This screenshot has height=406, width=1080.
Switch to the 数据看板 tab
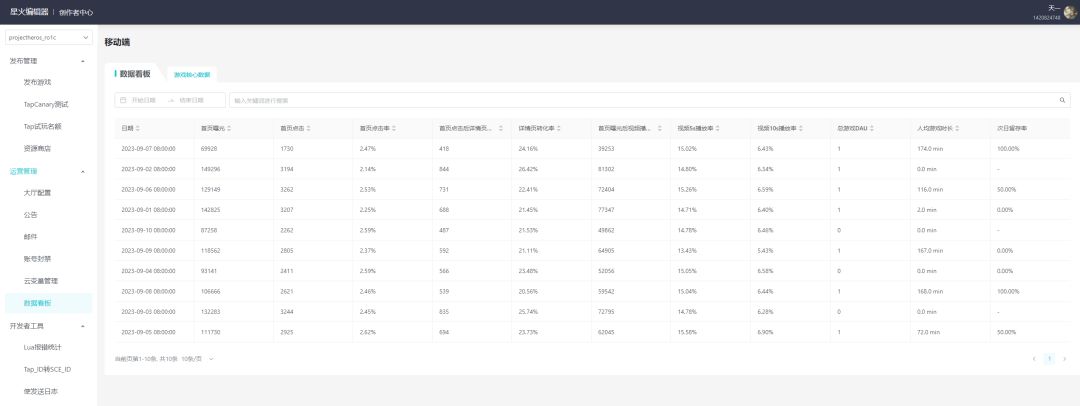[135, 74]
